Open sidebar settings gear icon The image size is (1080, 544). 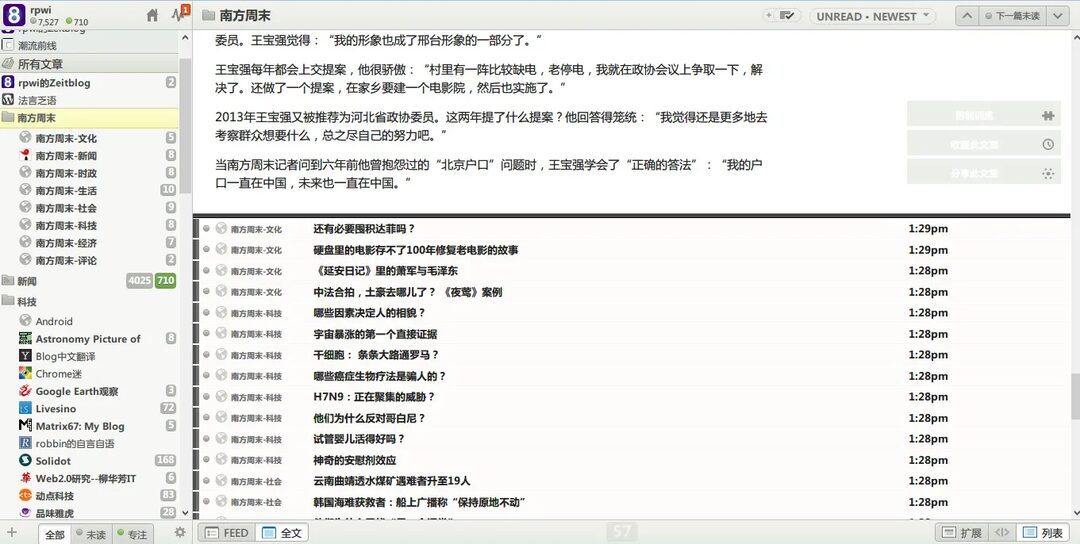coord(180,533)
